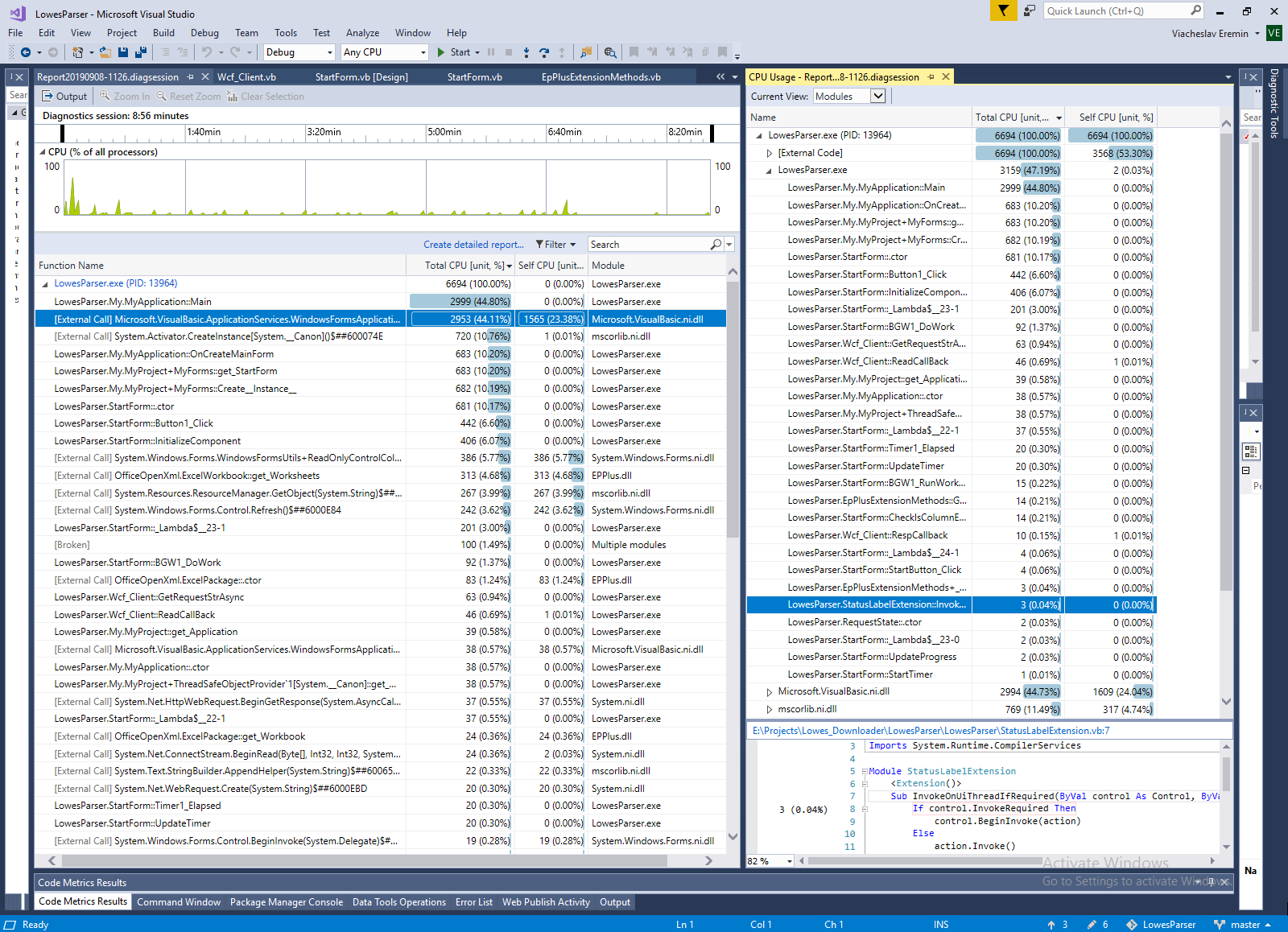Expand the Microsoft.VisualBasic.ni.dll module node
1288x932 pixels.
[770, 692]
